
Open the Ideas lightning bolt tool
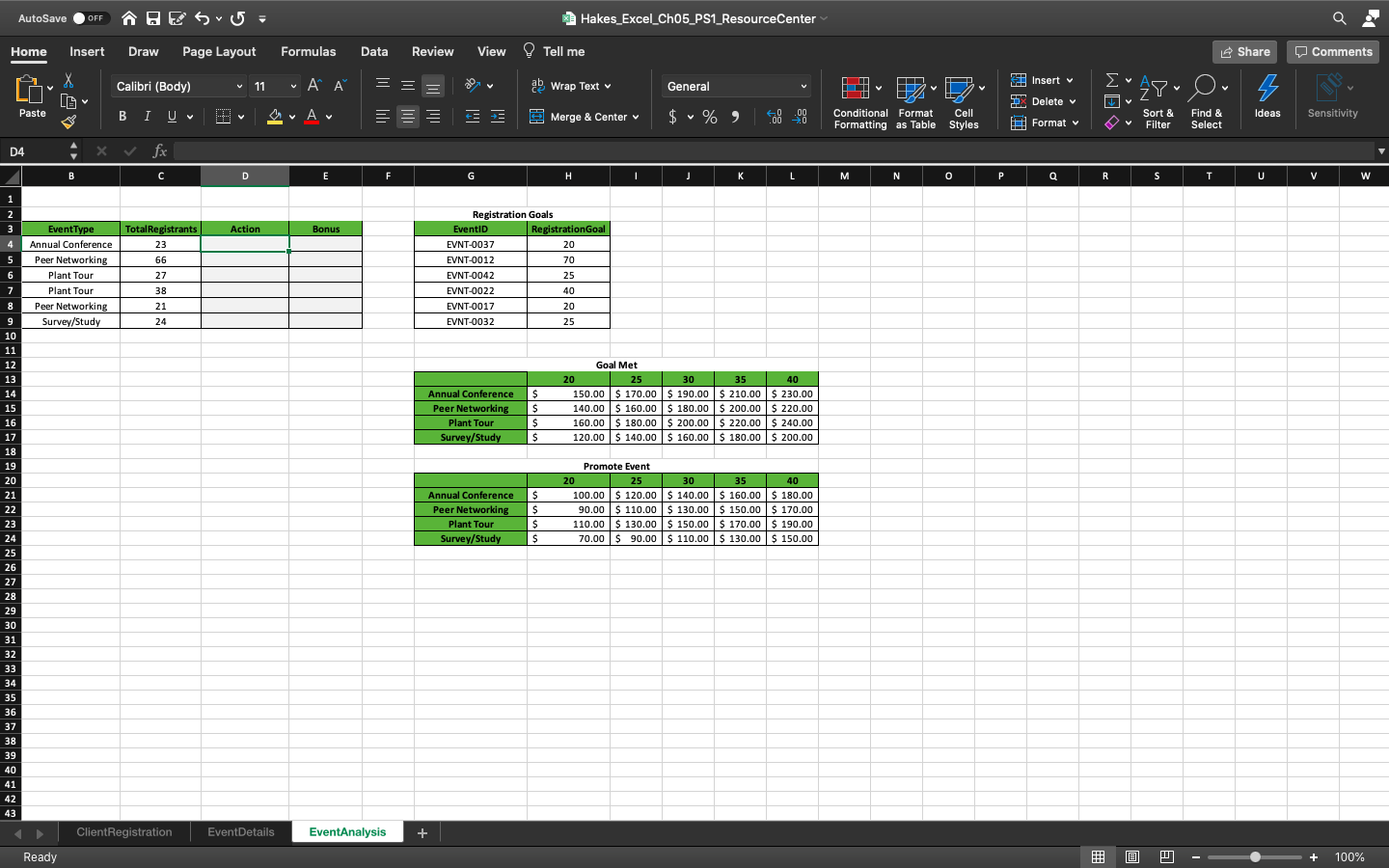pos(1266,96)
